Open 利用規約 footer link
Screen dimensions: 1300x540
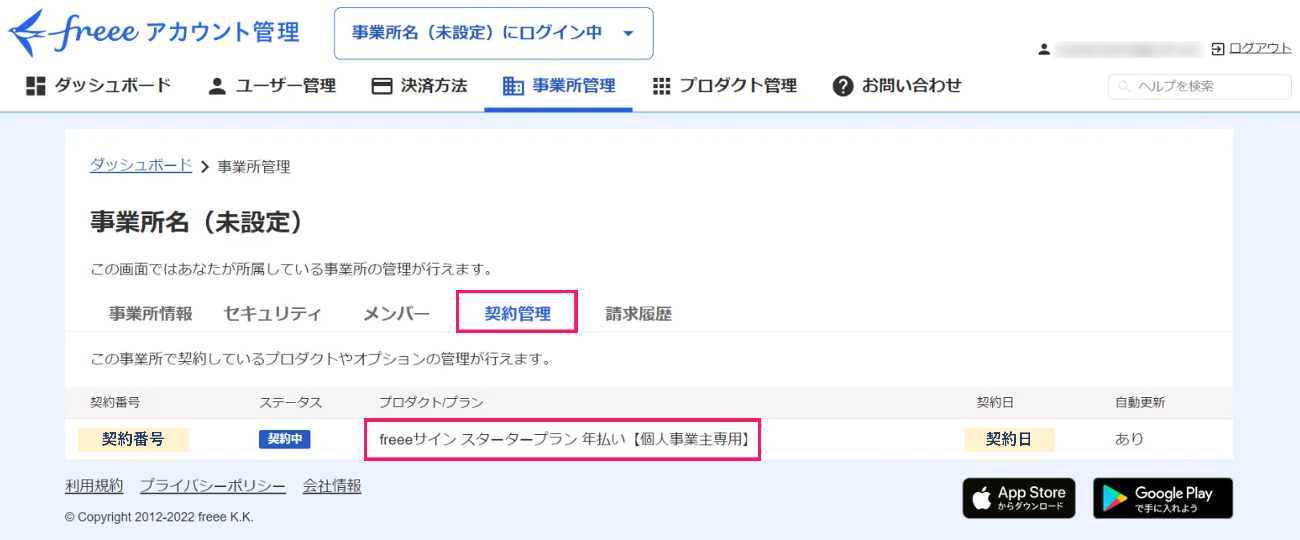(x=94, y=486)
